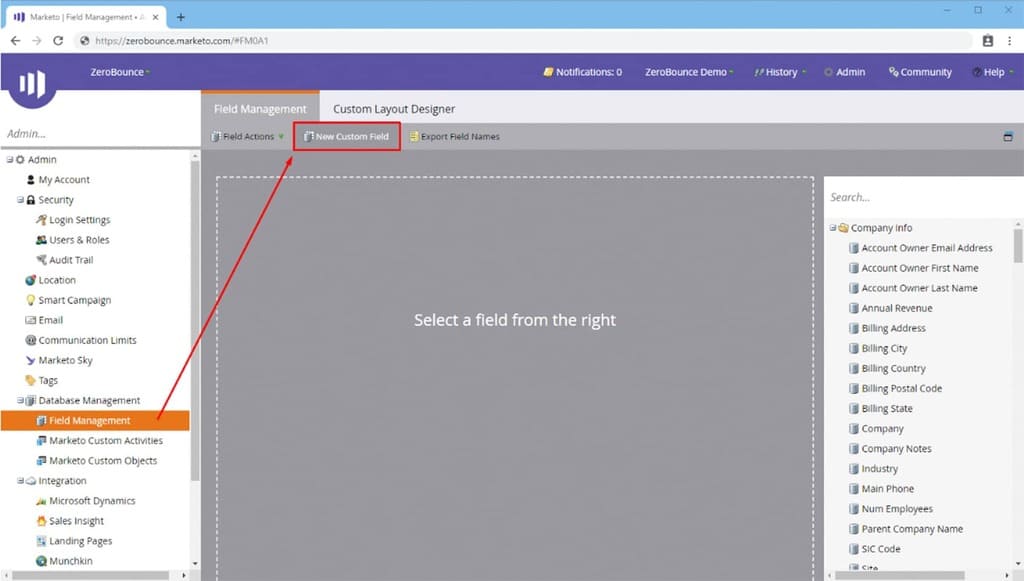The image size is (1024, 581).
Task: Click the New Custom Field button
Action: (347, 136)
